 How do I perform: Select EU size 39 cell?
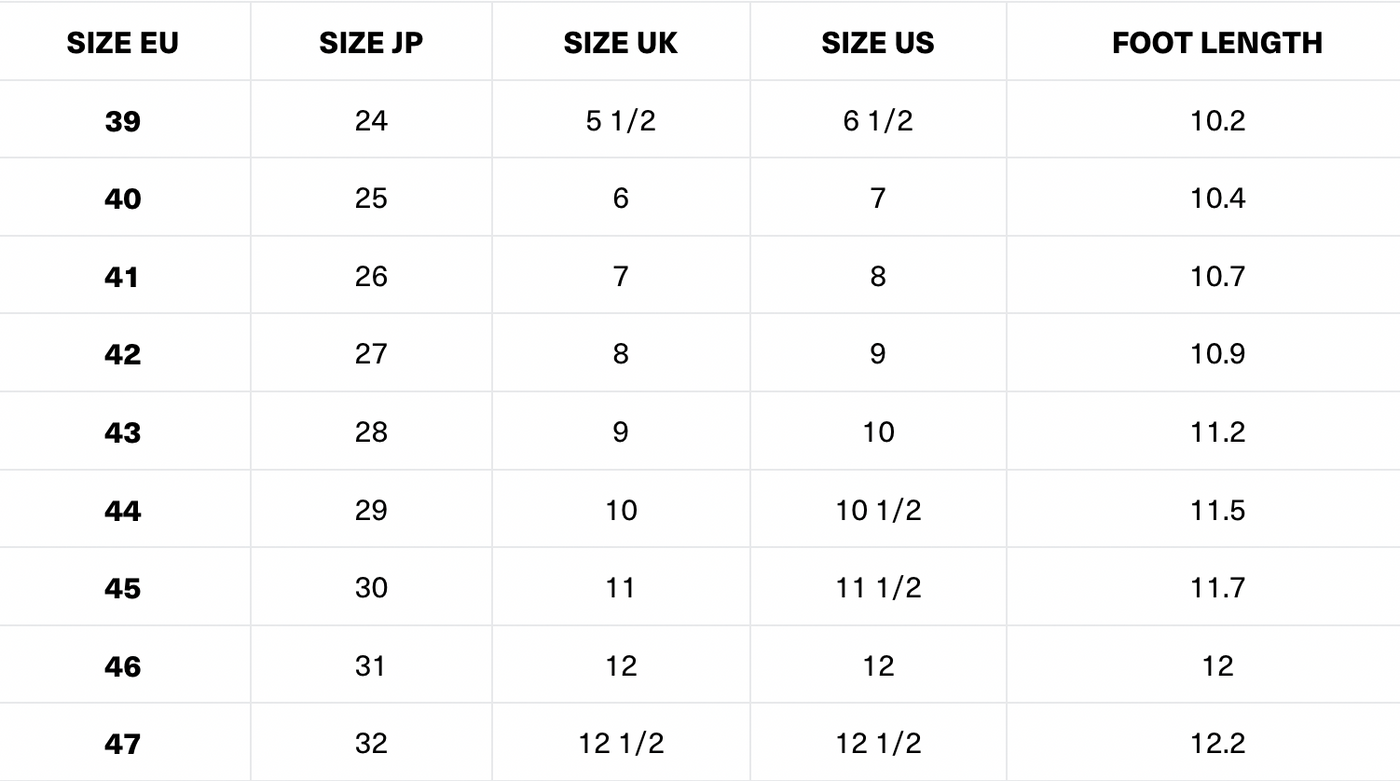pos(122,121)
